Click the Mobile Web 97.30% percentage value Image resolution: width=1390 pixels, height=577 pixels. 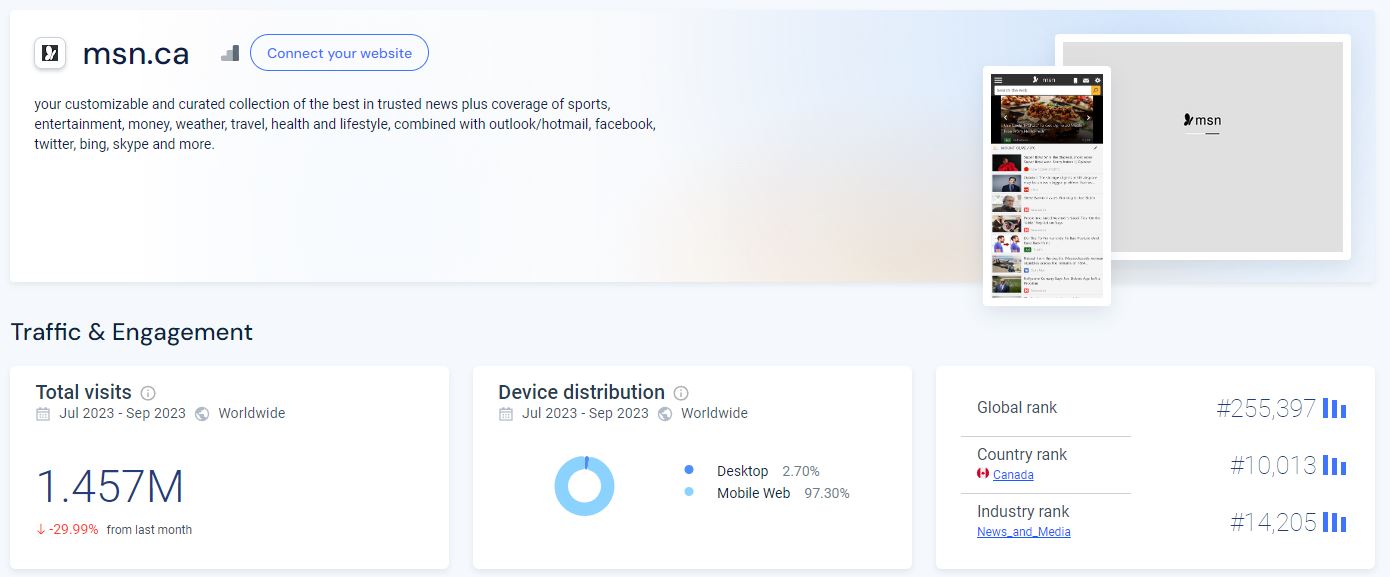[827, 493]
